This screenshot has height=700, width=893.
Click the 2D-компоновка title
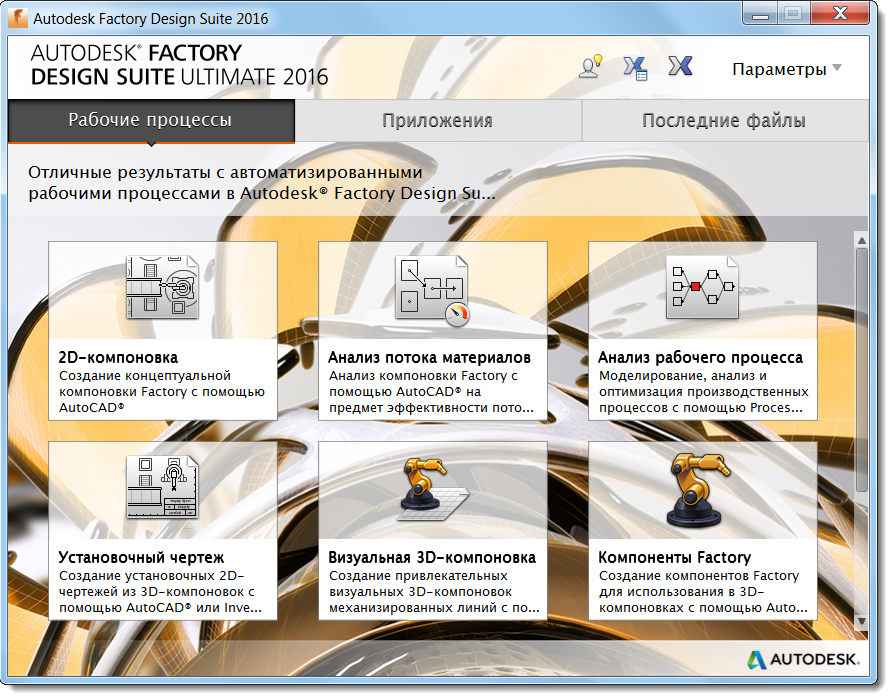coord(118,358)
